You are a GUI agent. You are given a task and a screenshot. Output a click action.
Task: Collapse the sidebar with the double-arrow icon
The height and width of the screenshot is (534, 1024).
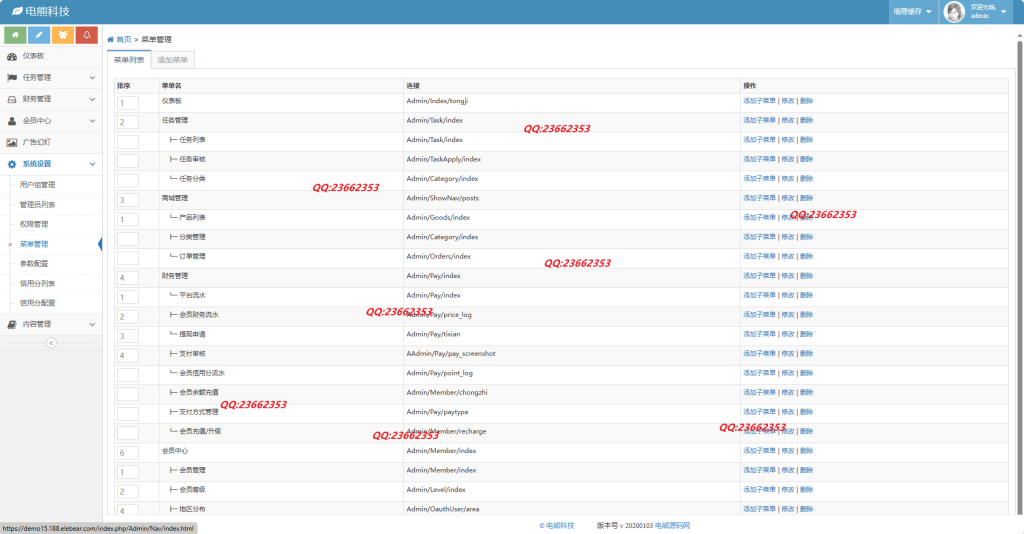(51, 343)
